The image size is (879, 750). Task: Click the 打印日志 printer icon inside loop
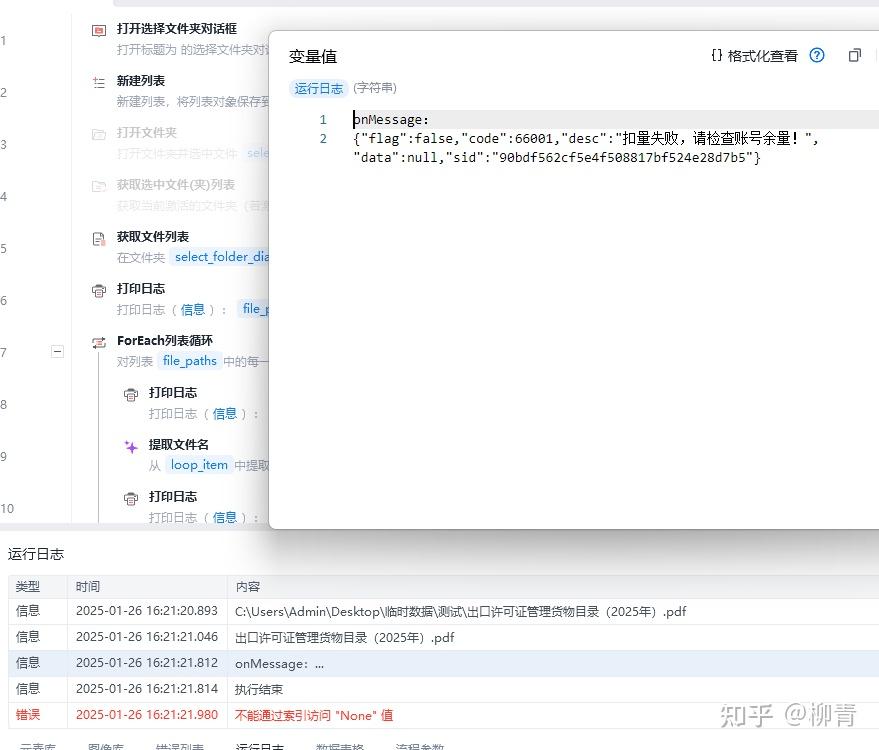click(130, 392)
